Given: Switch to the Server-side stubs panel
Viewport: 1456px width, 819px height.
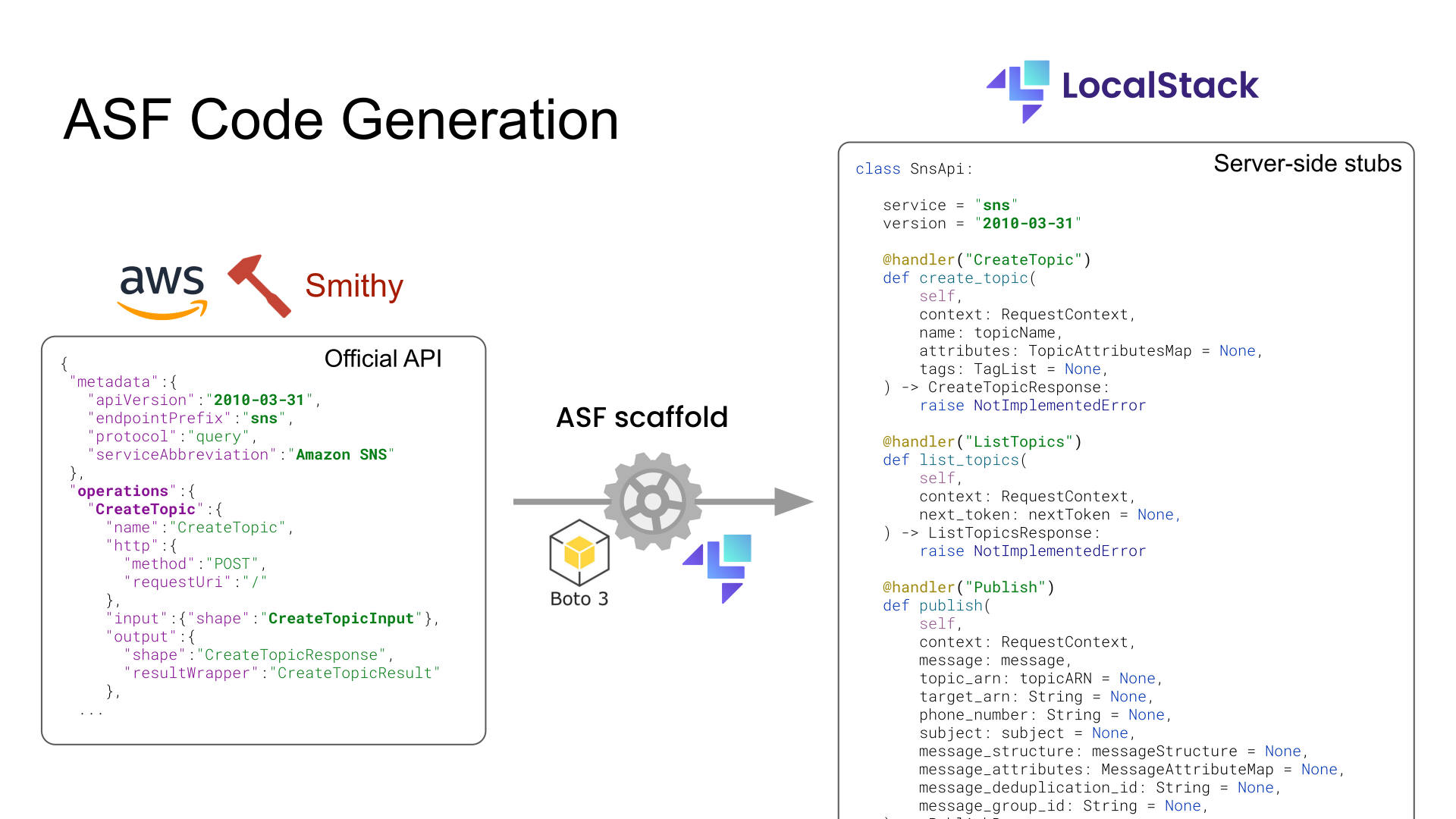Looking at the screenshot, I should 1307,163.
